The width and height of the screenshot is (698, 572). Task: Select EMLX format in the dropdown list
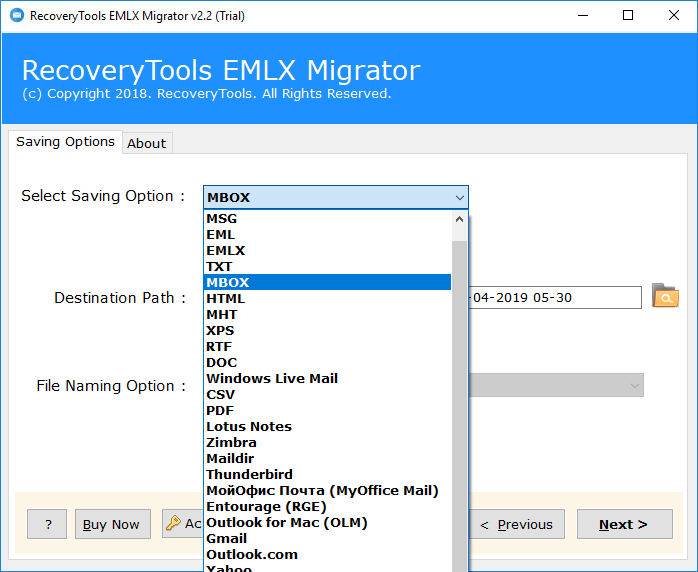click(x=327, y=251)
